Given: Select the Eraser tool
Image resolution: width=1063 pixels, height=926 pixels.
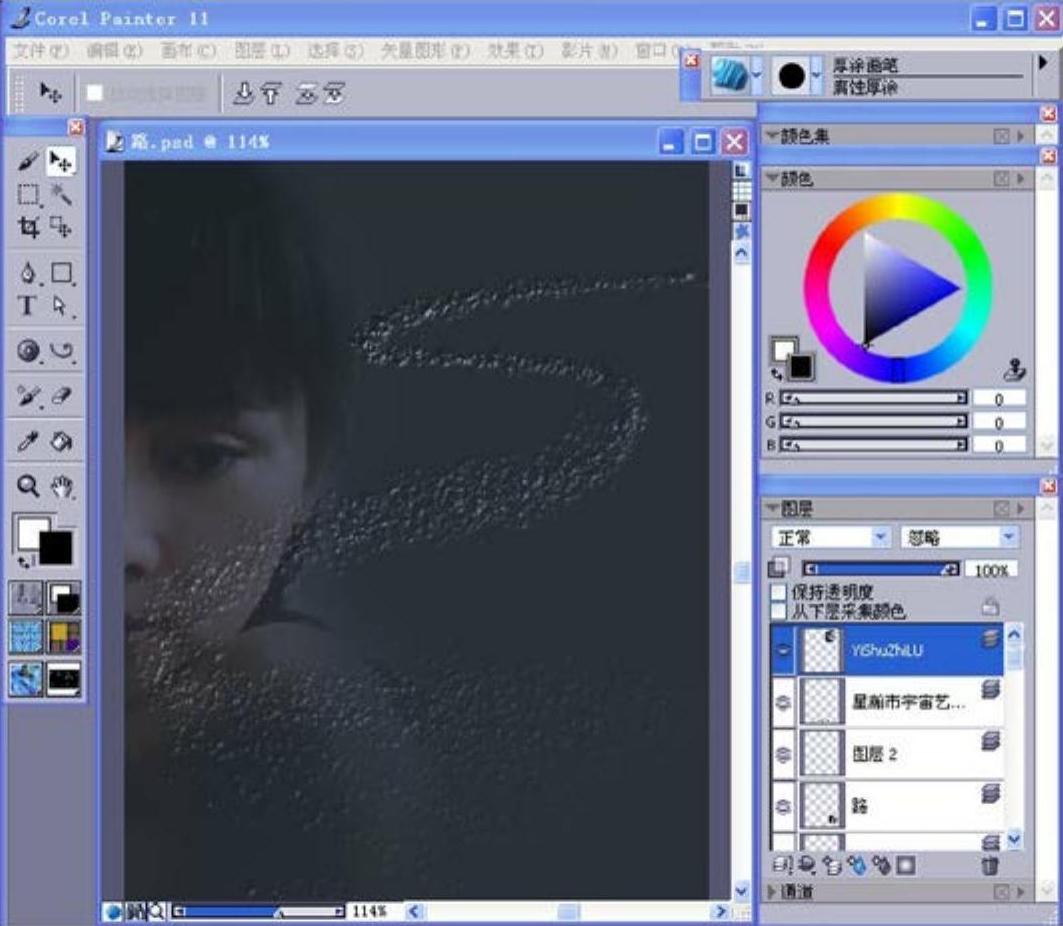Looking at the screenshot, I should [x=61, y=396].
